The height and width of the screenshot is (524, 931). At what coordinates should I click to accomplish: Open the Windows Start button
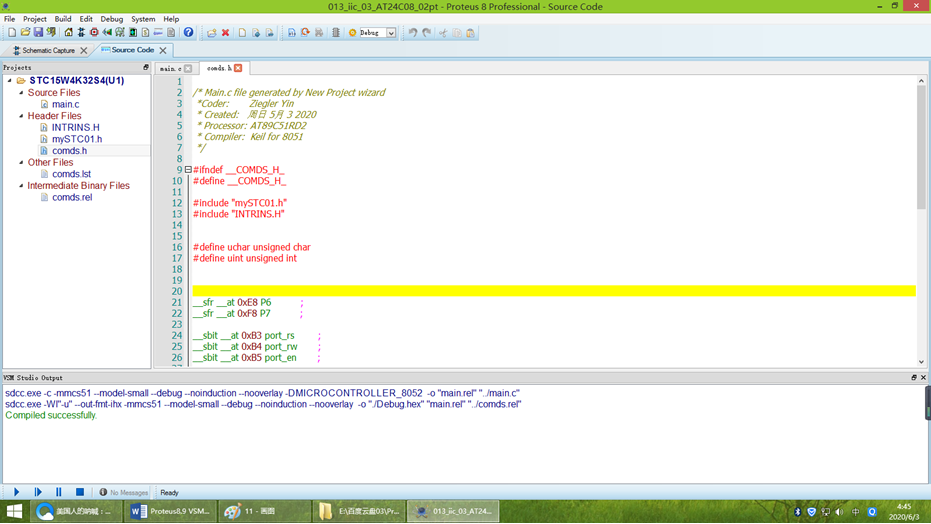[14, 511]
